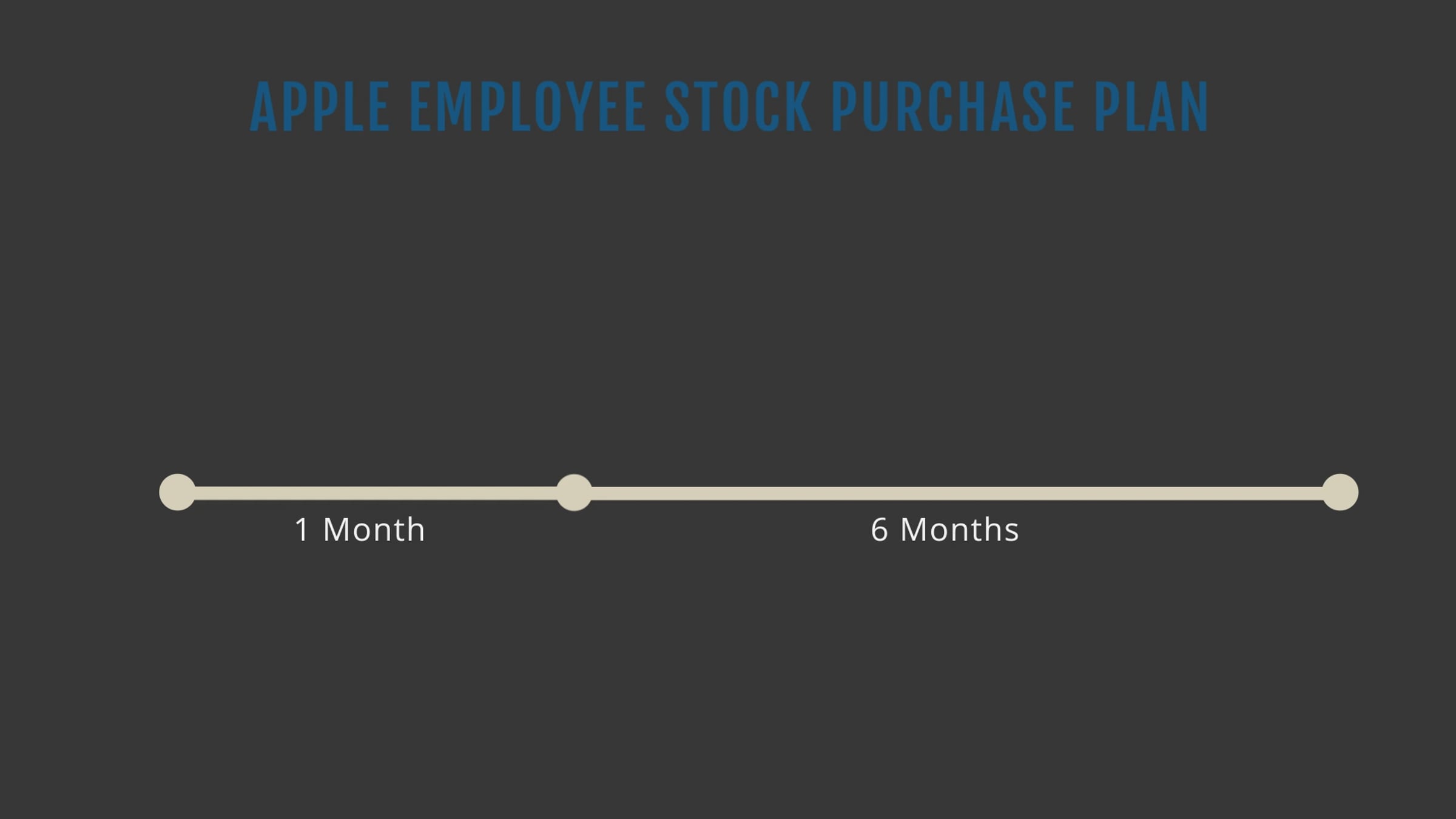Select the word "Month" after the 1
This screenshot has height=819, width=1456.
[x=374, y=530]
